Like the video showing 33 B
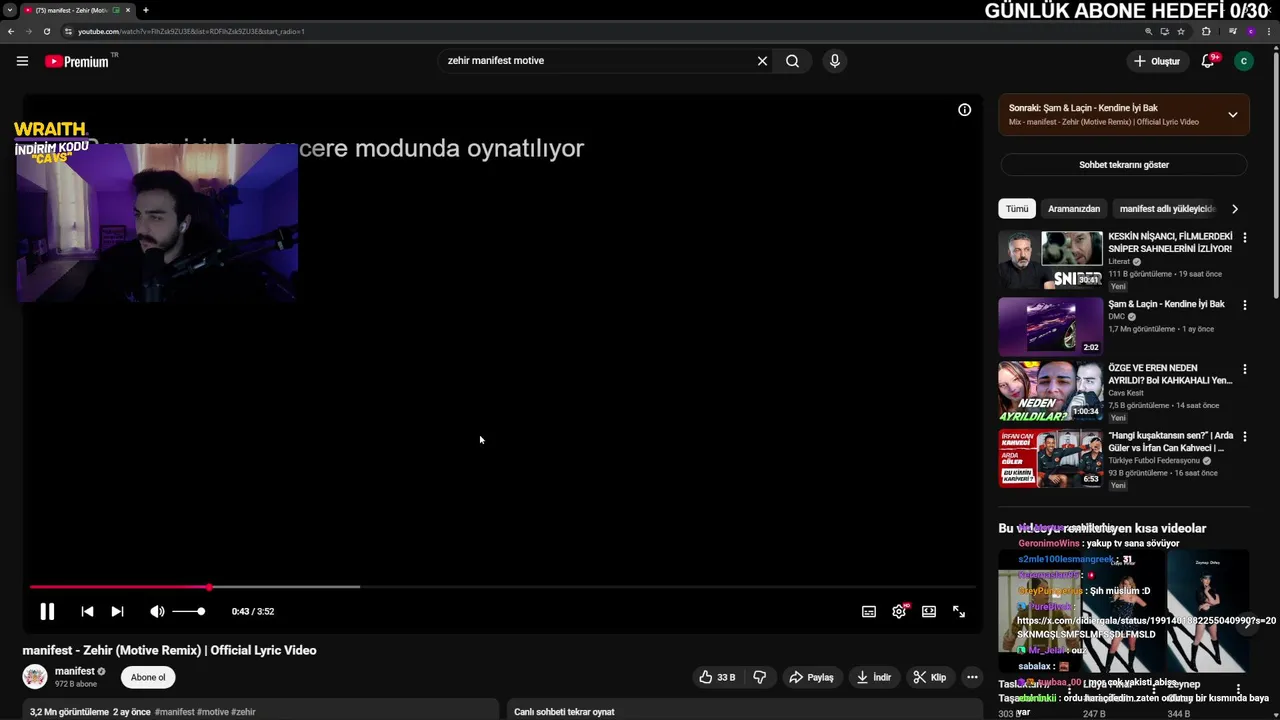 [717, 678]
